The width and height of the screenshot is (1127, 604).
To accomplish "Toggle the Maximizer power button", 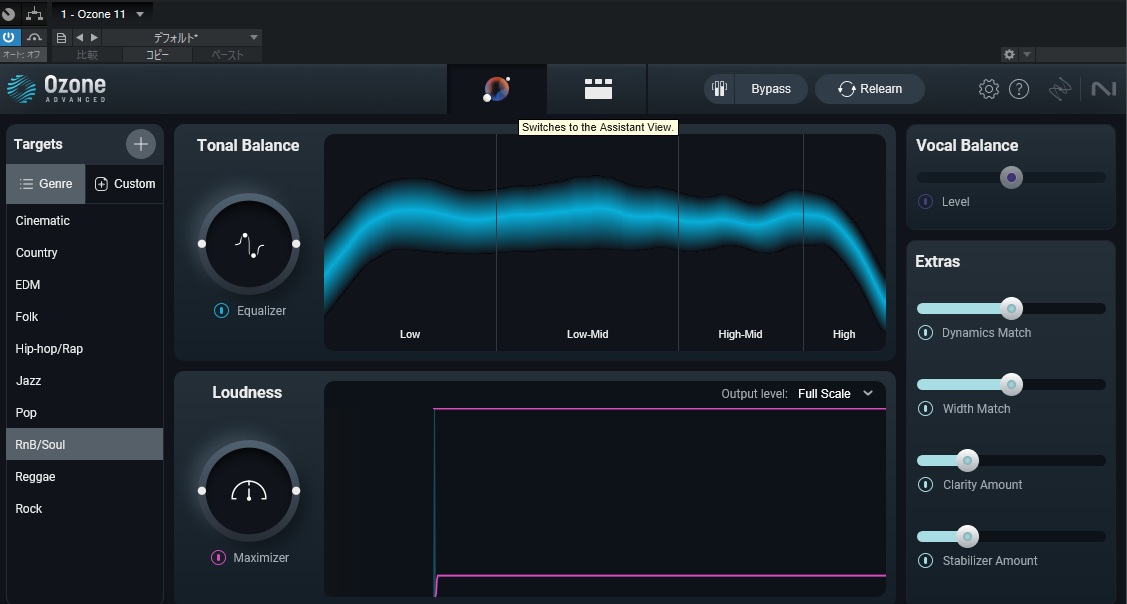I will click(x=218, y=558).
